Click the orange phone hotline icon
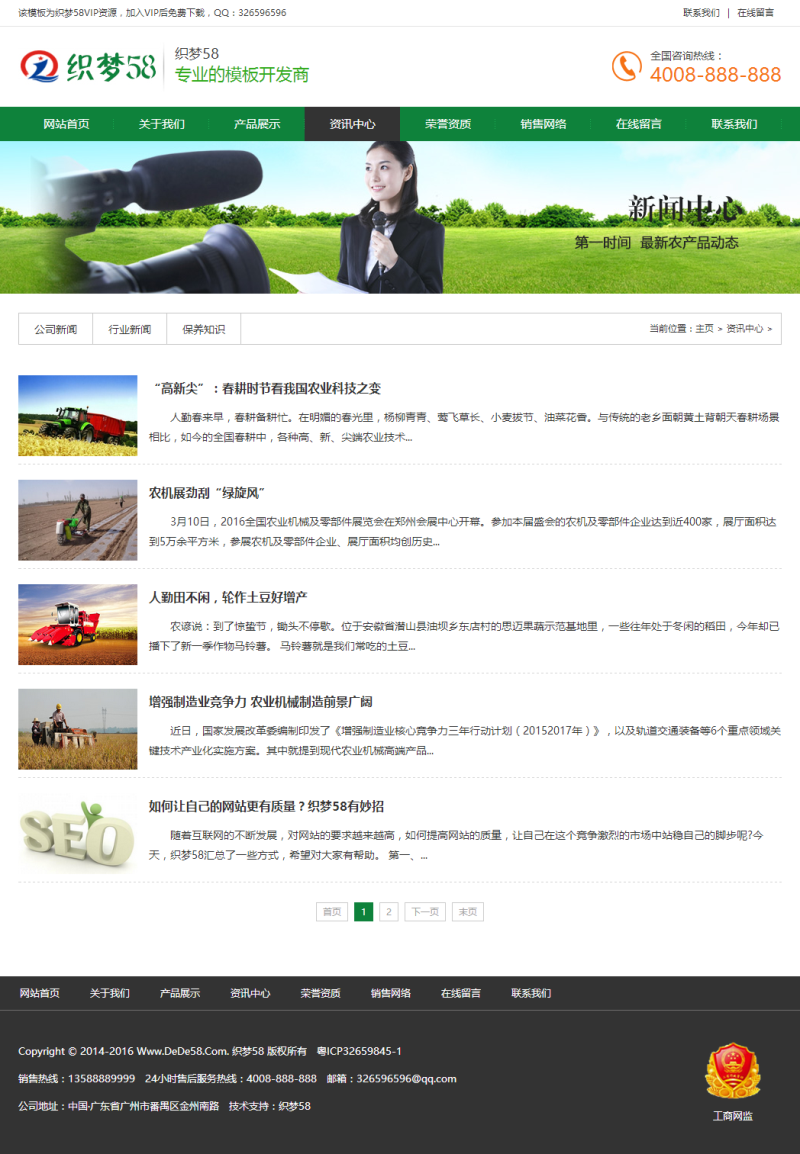Viewport: 800px width, 1154px height. tap(626, 66)
